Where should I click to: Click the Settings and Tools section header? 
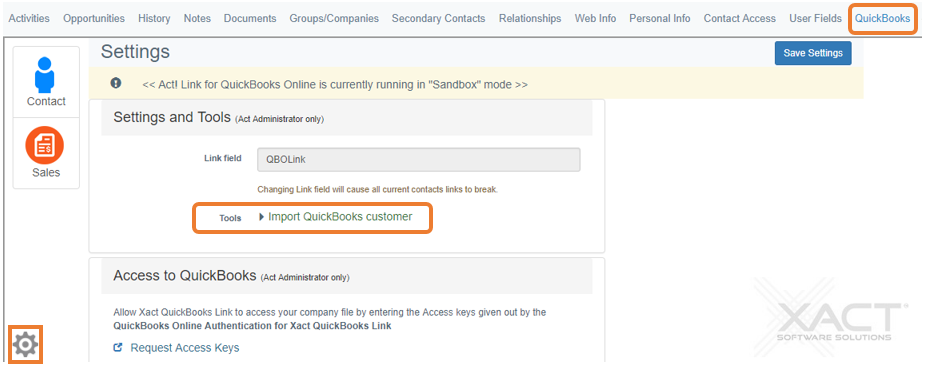(x=347, y=118)
